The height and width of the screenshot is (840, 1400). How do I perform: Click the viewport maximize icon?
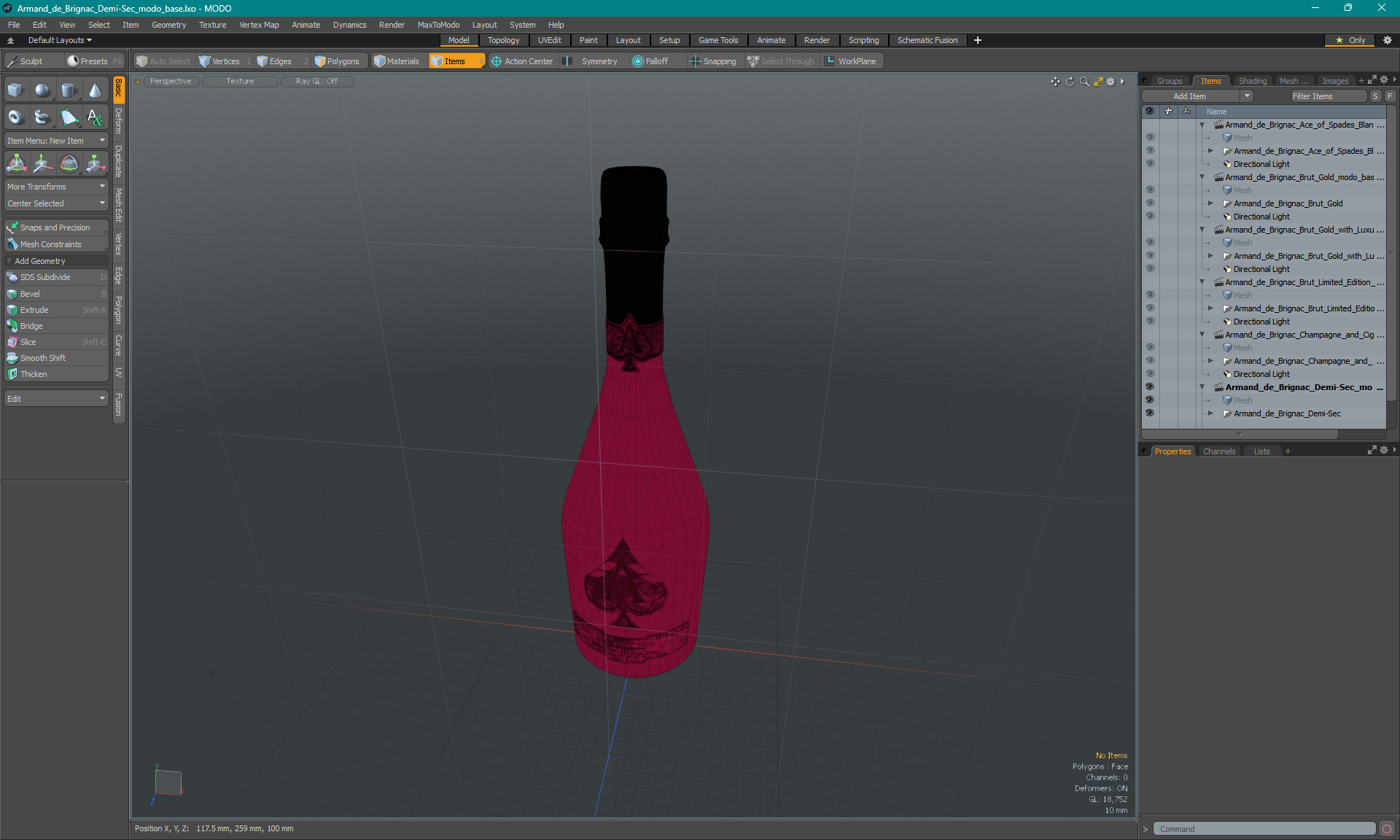pyautogui.click(x=1098, y=82)
